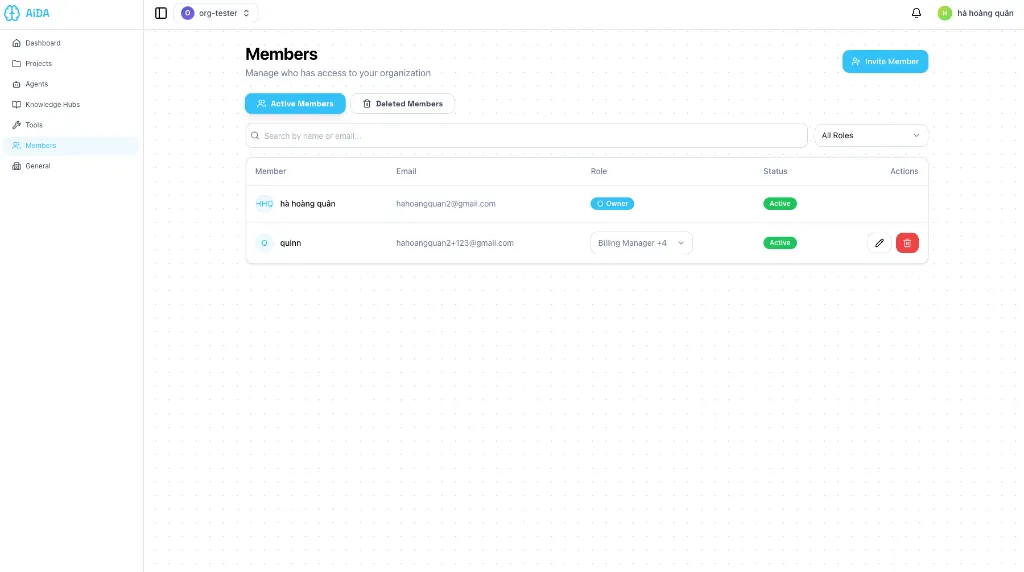Click the search by name or email field
1024x572 pixels.
pyautogui.click(x=526, y=136)
